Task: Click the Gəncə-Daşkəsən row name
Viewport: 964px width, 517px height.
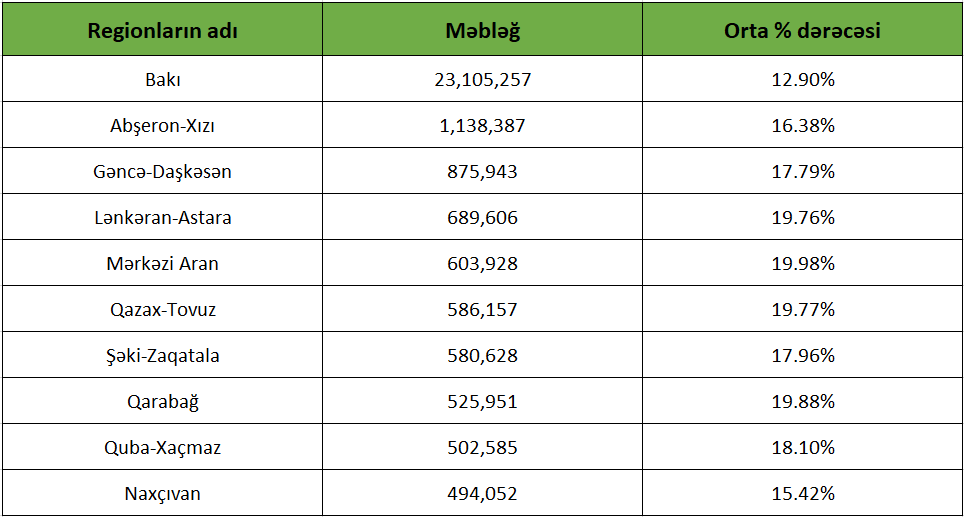Action: point(162,172)
